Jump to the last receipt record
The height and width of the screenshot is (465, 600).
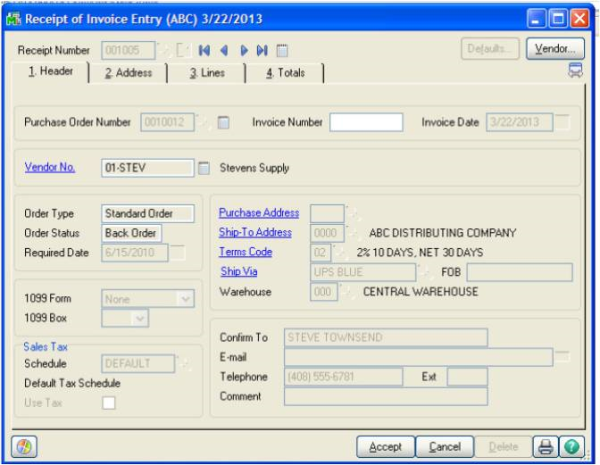pyautogui.click(x=262, y=49)
